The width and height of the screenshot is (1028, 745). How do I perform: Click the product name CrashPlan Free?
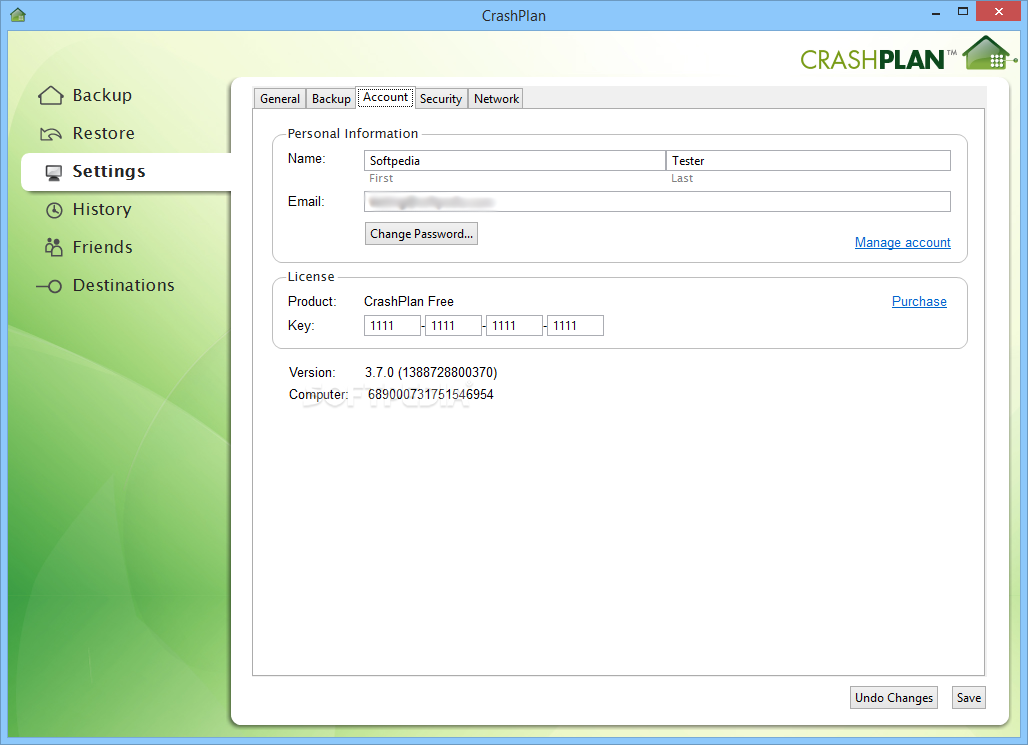408,302
